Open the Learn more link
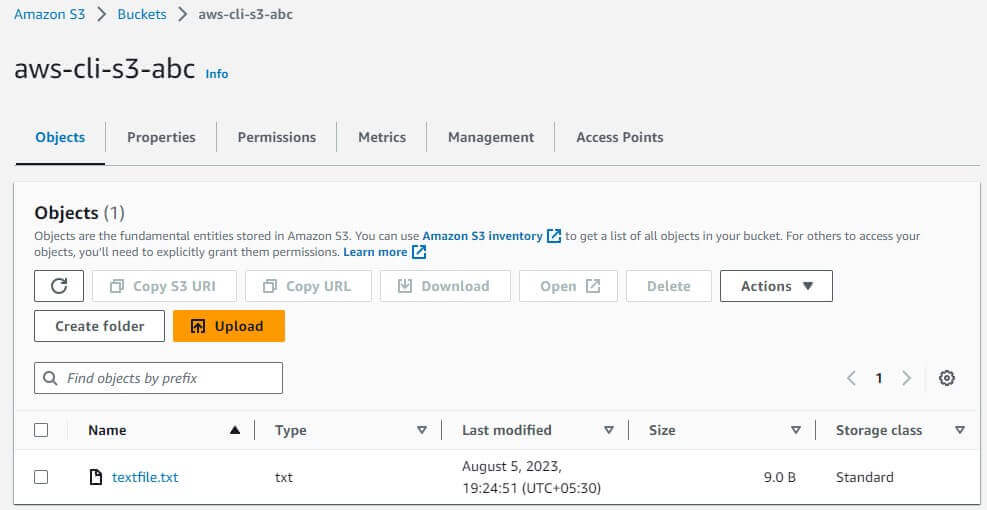 pyautogui.click(x=375, y=252)
